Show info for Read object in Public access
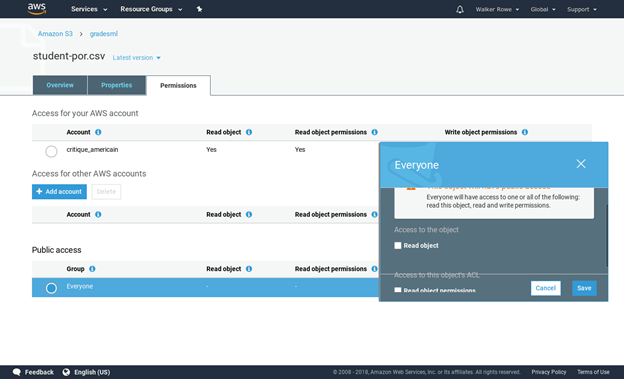Viewport: 624px width, 379px height. [x=249, y=269]
